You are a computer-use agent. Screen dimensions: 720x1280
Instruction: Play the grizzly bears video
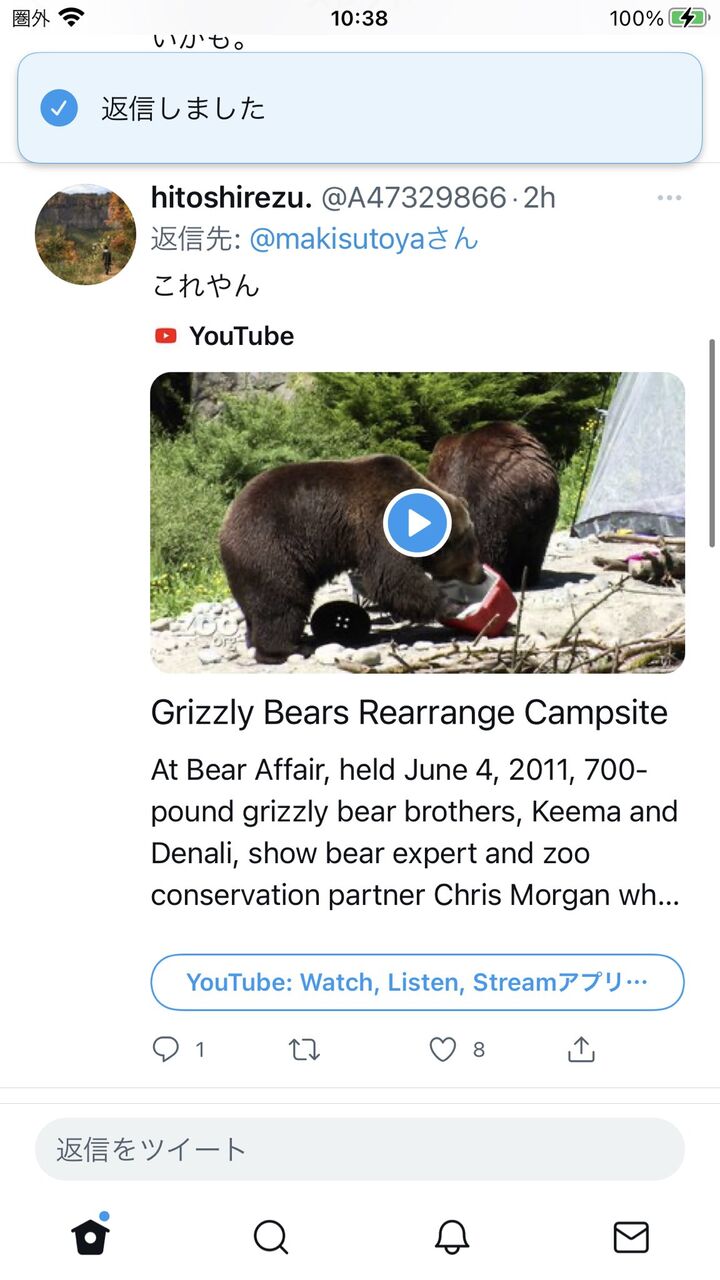point(417,523)
